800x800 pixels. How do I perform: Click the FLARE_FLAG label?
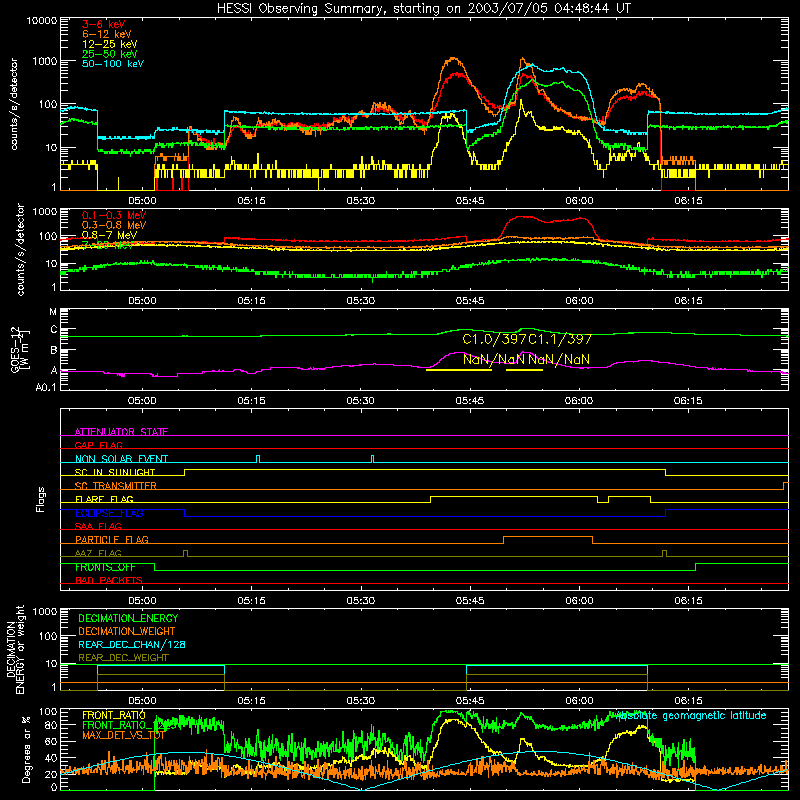coord(104,499)
